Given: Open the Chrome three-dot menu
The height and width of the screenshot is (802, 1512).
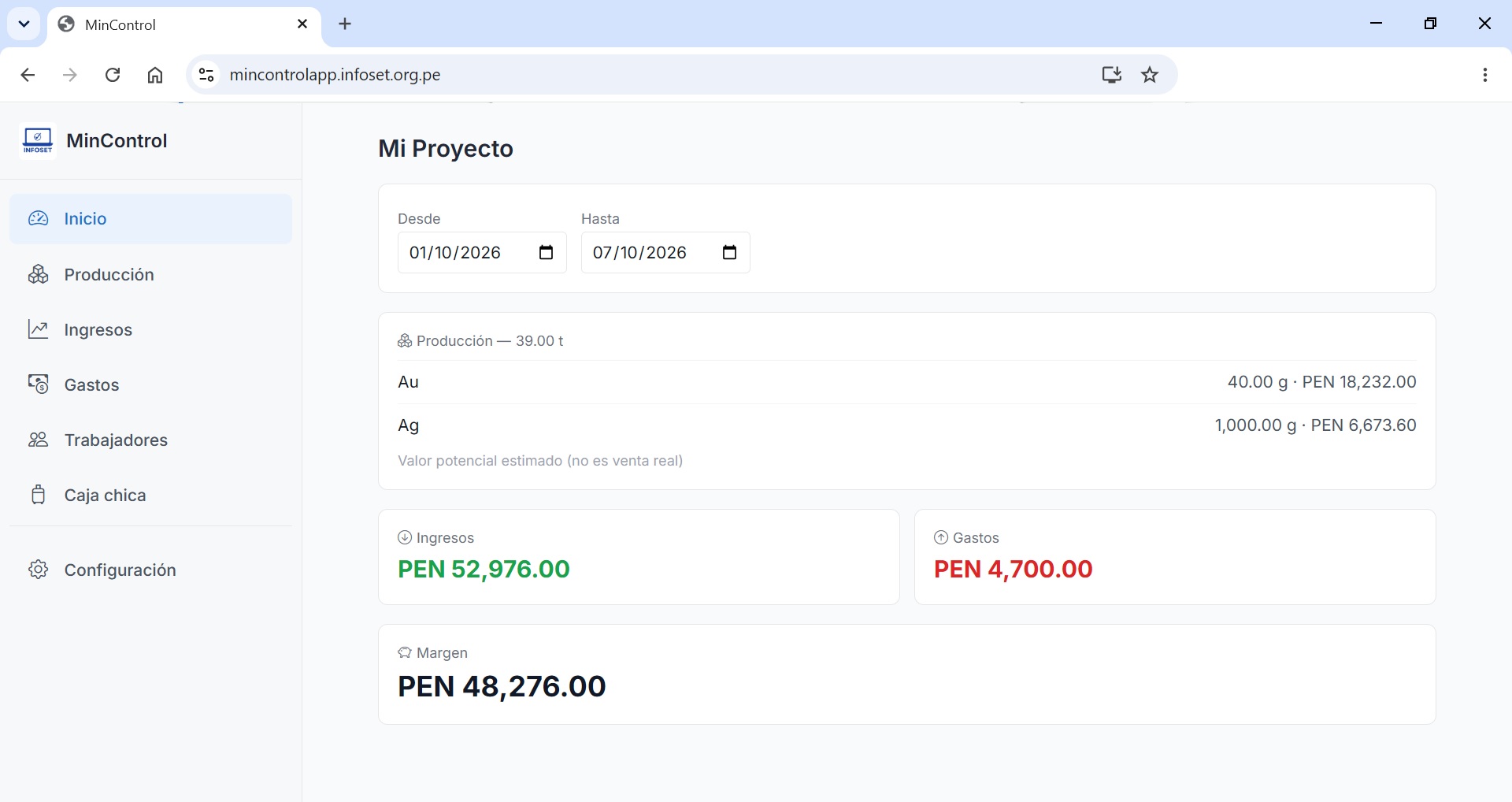Looking at the screenshot, I should pyautogui.click(x=1484, y=75).
